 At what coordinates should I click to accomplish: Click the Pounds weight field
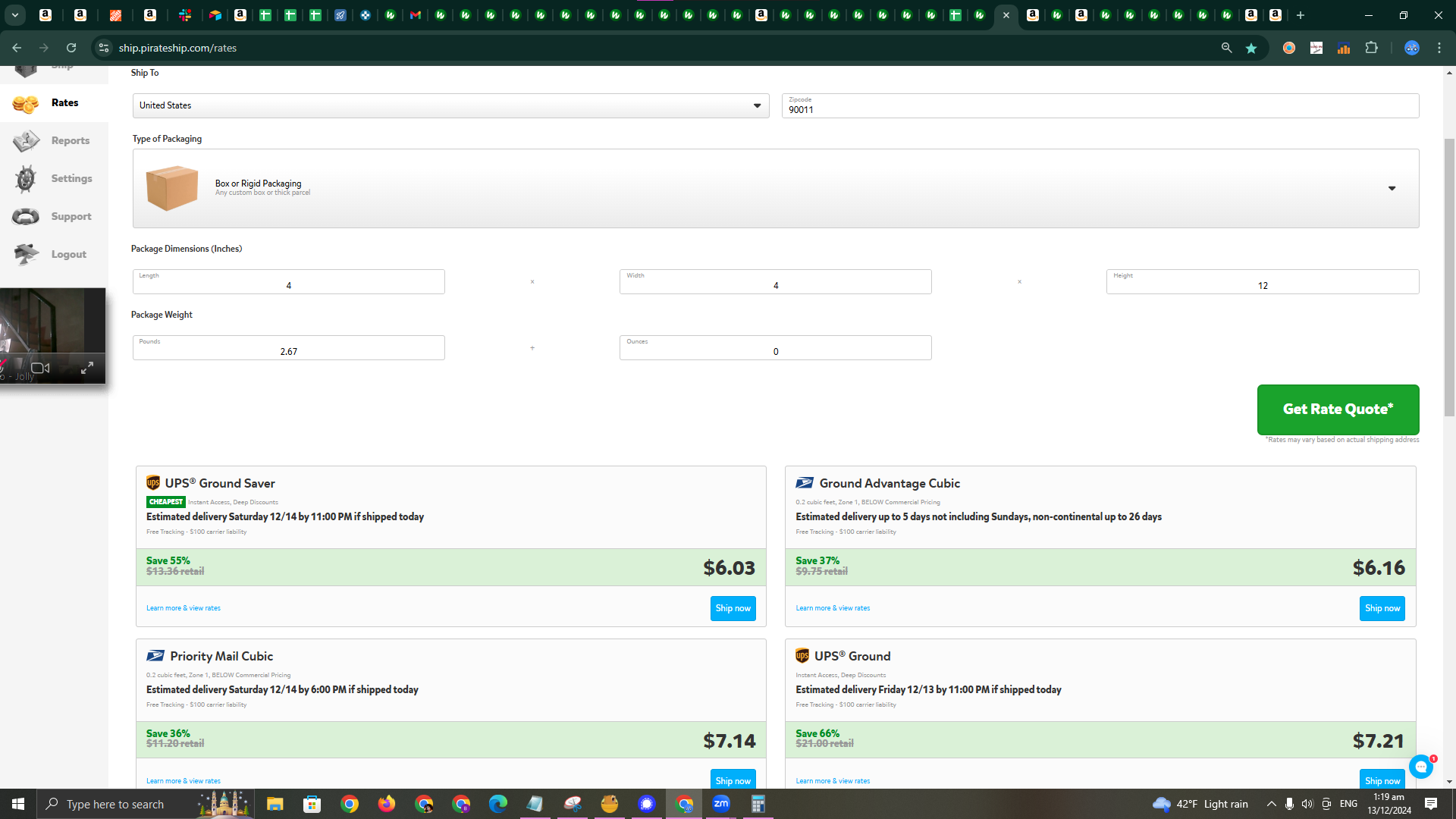[289, 347]
